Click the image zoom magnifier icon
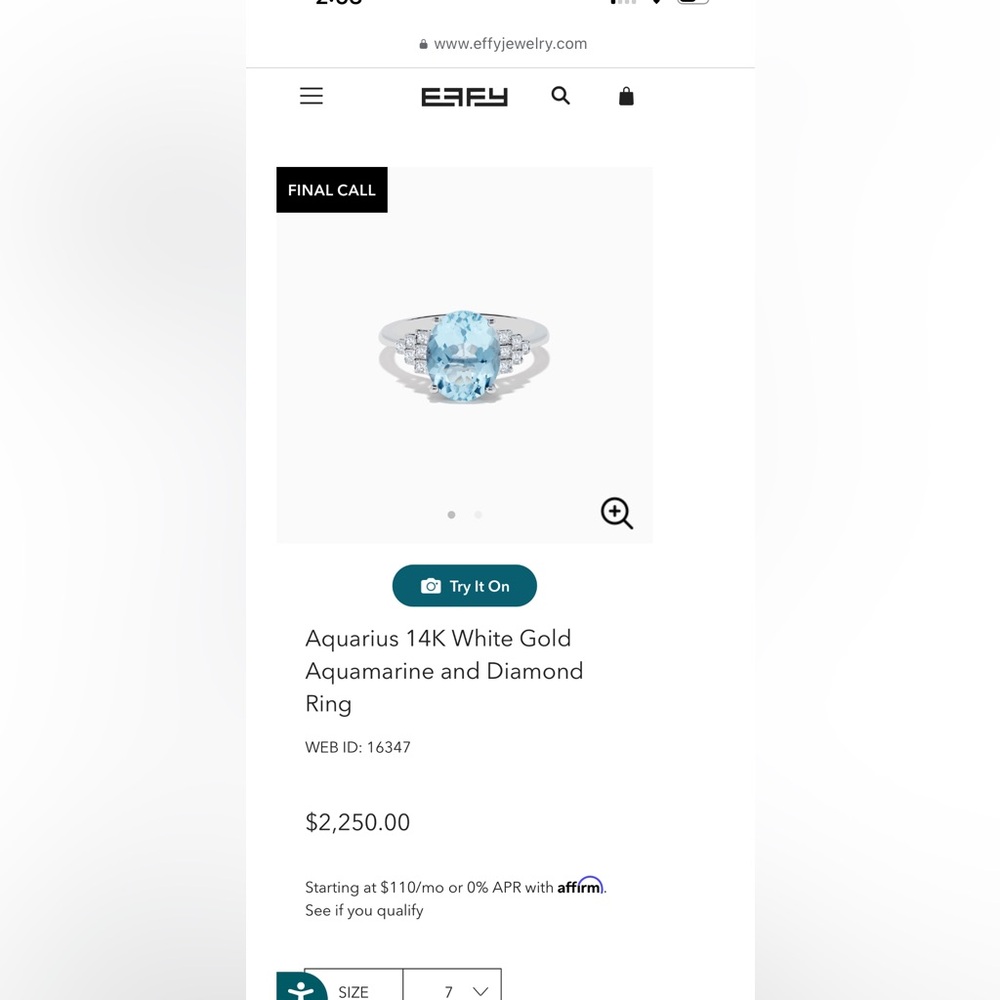Image resolution: width=1000 pixels, height=1000 pixels. [616, 513]
